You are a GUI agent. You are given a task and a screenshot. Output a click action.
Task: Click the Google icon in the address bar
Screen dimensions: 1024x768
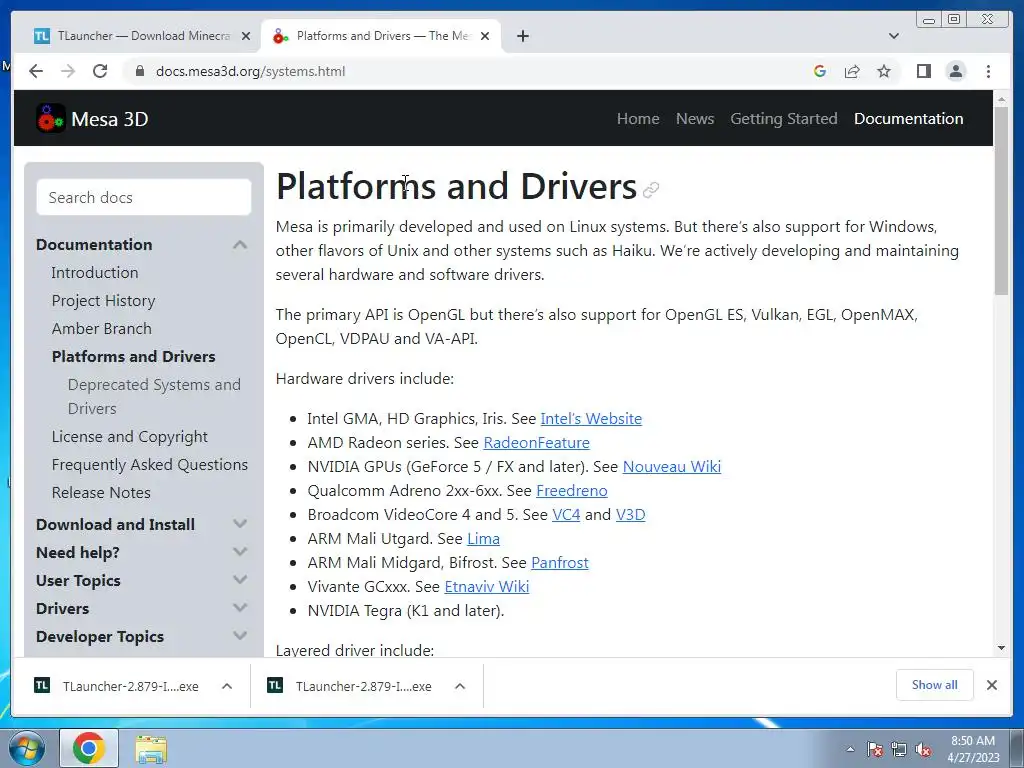click(820, 71)
